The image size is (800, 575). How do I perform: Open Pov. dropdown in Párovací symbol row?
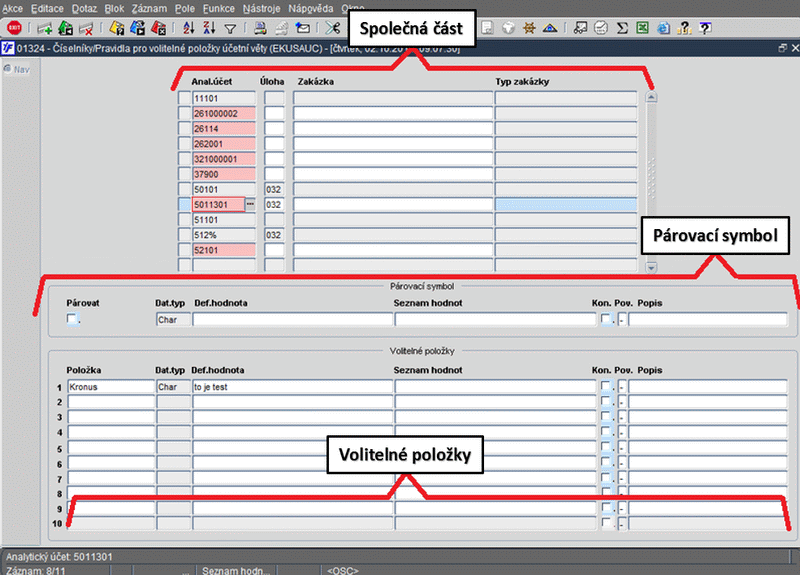(622, 320)
